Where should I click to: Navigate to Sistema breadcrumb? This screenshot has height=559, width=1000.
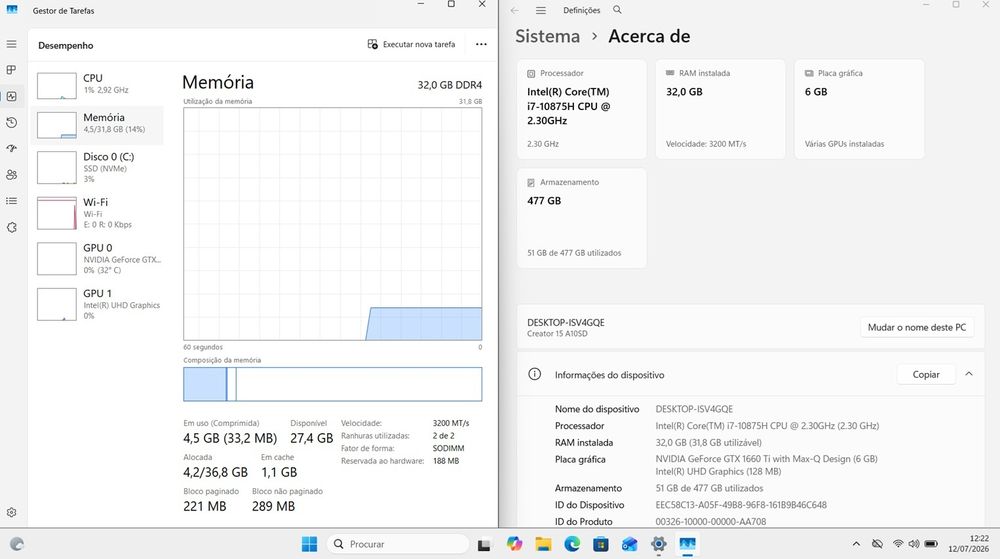(547, 36)
